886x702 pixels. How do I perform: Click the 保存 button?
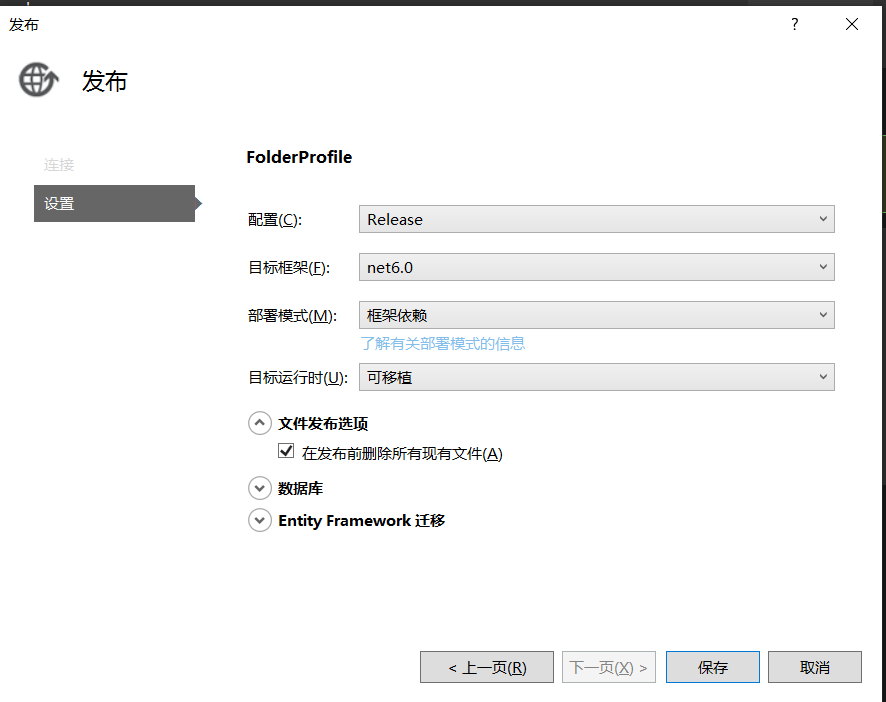[x=713, y=667]
